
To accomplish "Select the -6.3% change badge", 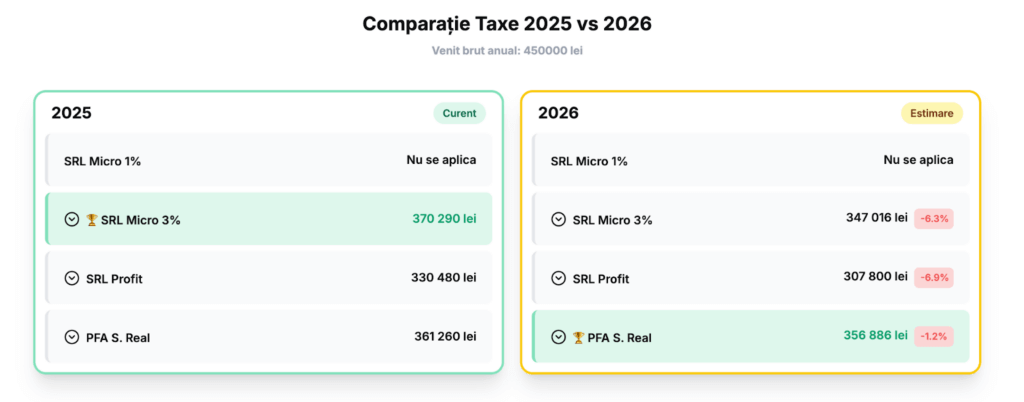I will coord(933,218).
